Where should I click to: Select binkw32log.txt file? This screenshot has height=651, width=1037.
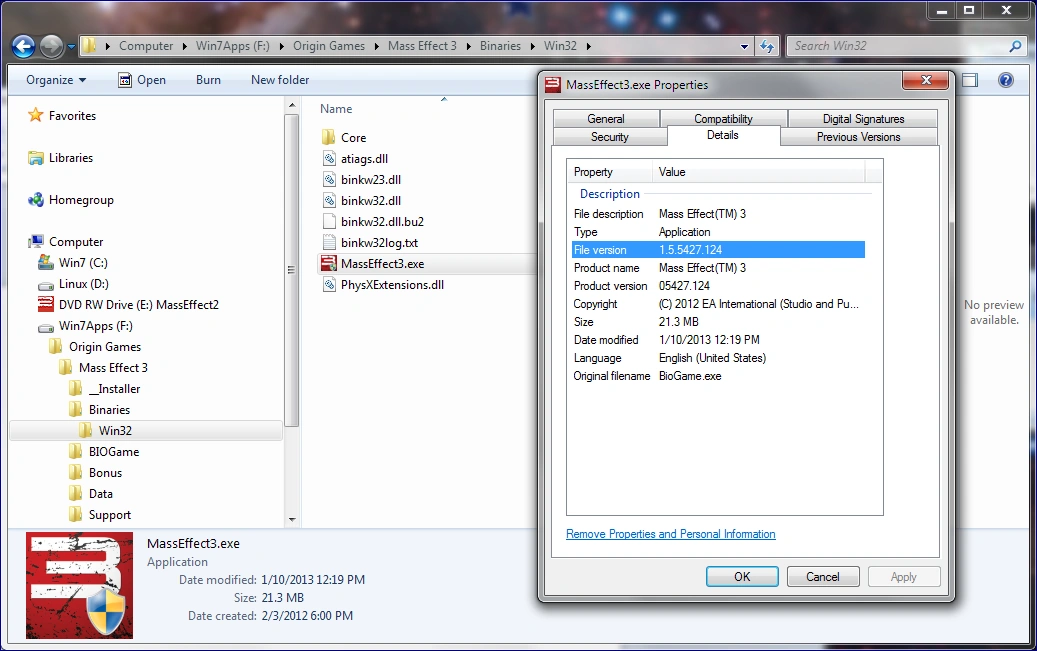pos(370,243)
